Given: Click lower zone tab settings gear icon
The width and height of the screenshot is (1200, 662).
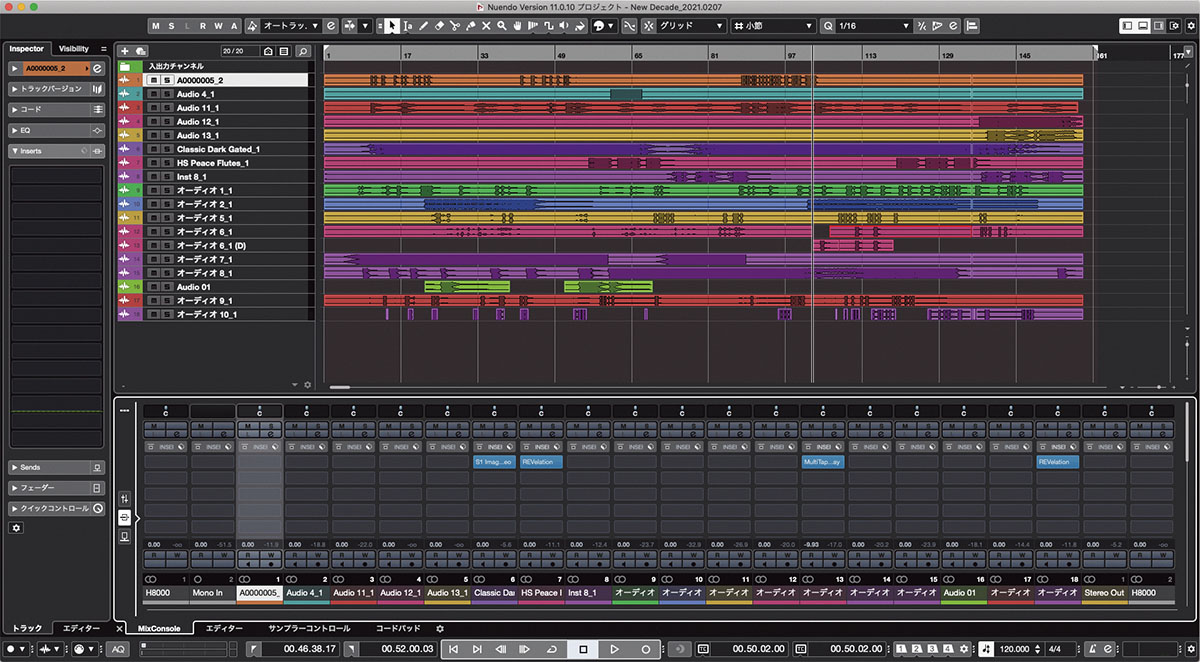Looking at the screenshot, I should [440, 629].
